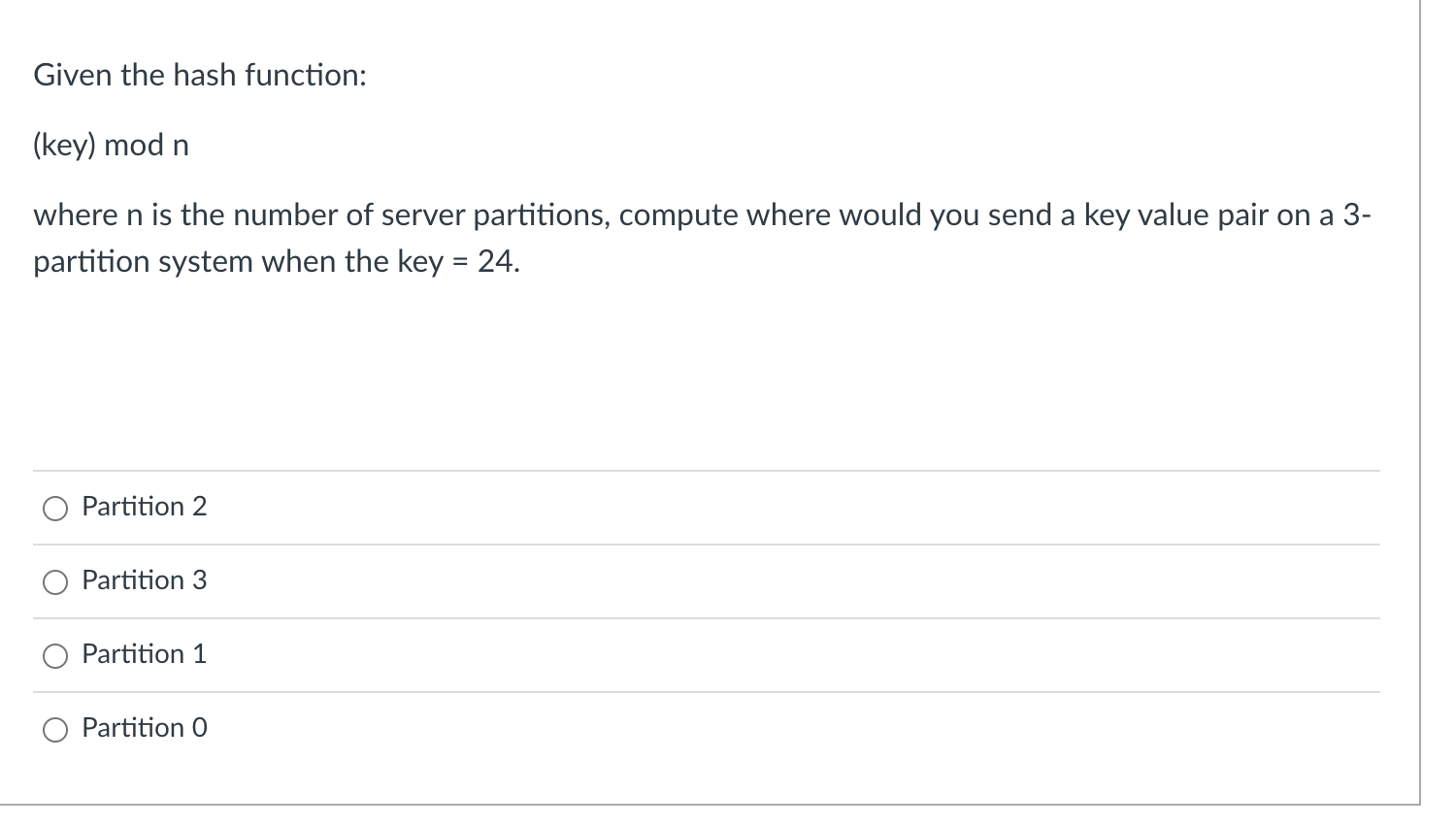Click the 'Partition 3' answer label

pos(145,580)
